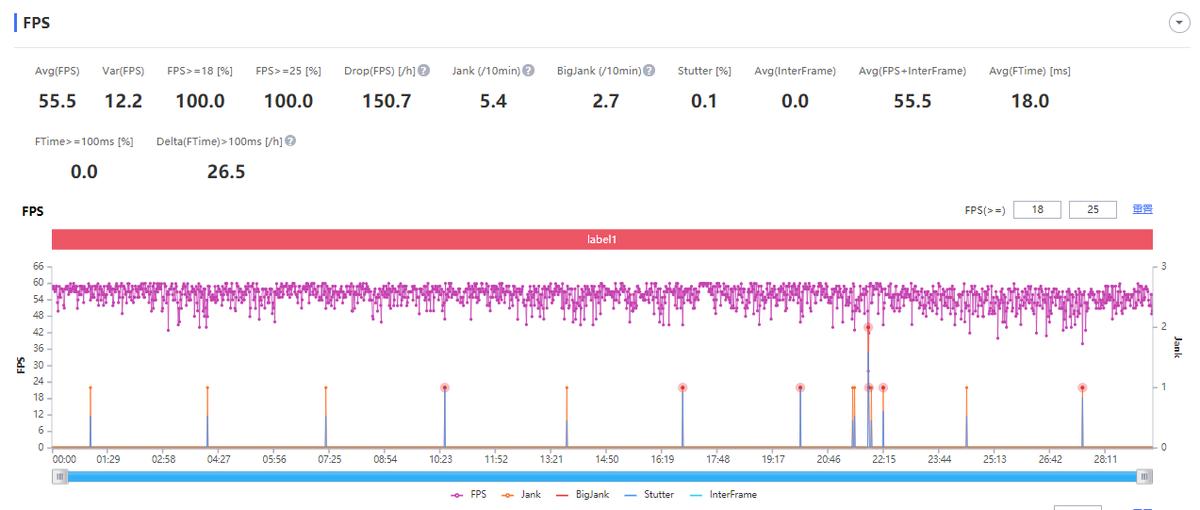
Task: Click help icon next to Drop(FPS) [/h]
Action: (x=424, y=71)
